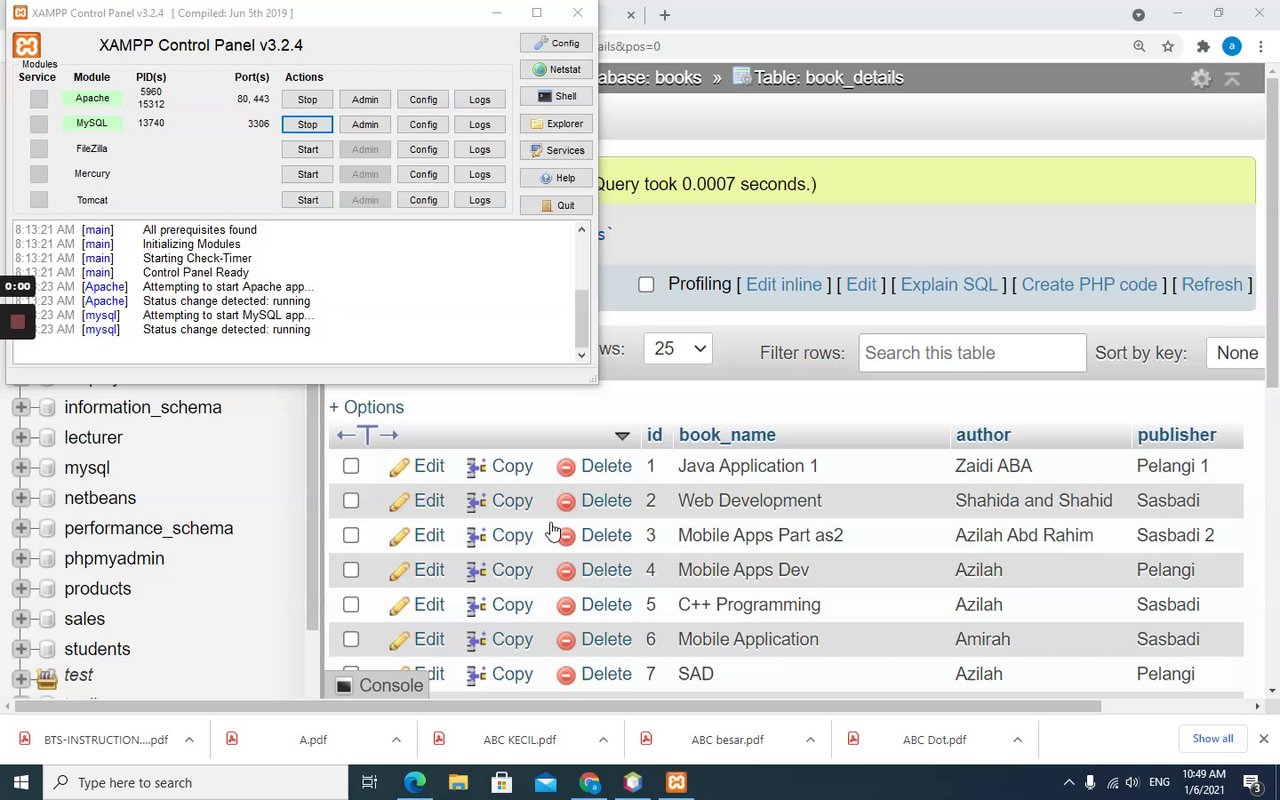The height and width of the screenshot is (800, 1280).
Task: Open a new browser tab
Action: [x=665, y=15]
